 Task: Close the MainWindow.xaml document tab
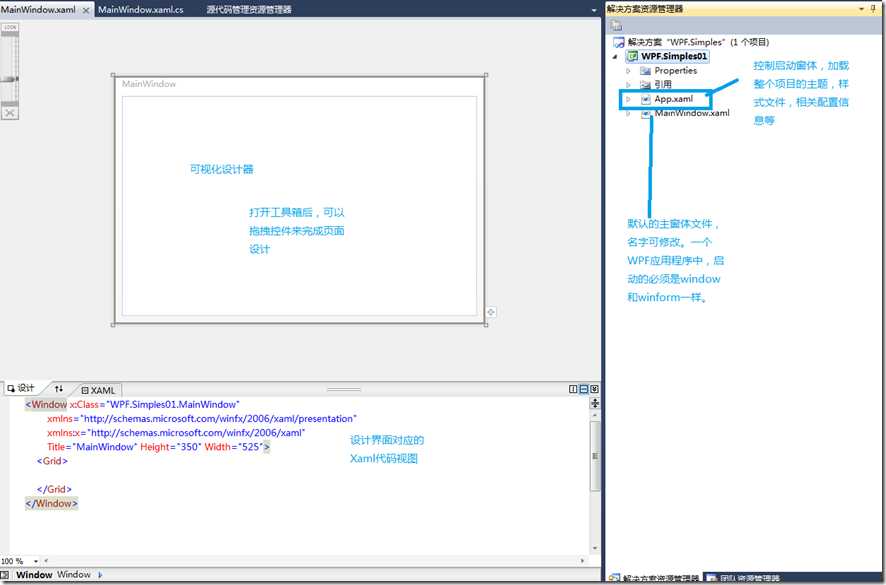point(86,10)
